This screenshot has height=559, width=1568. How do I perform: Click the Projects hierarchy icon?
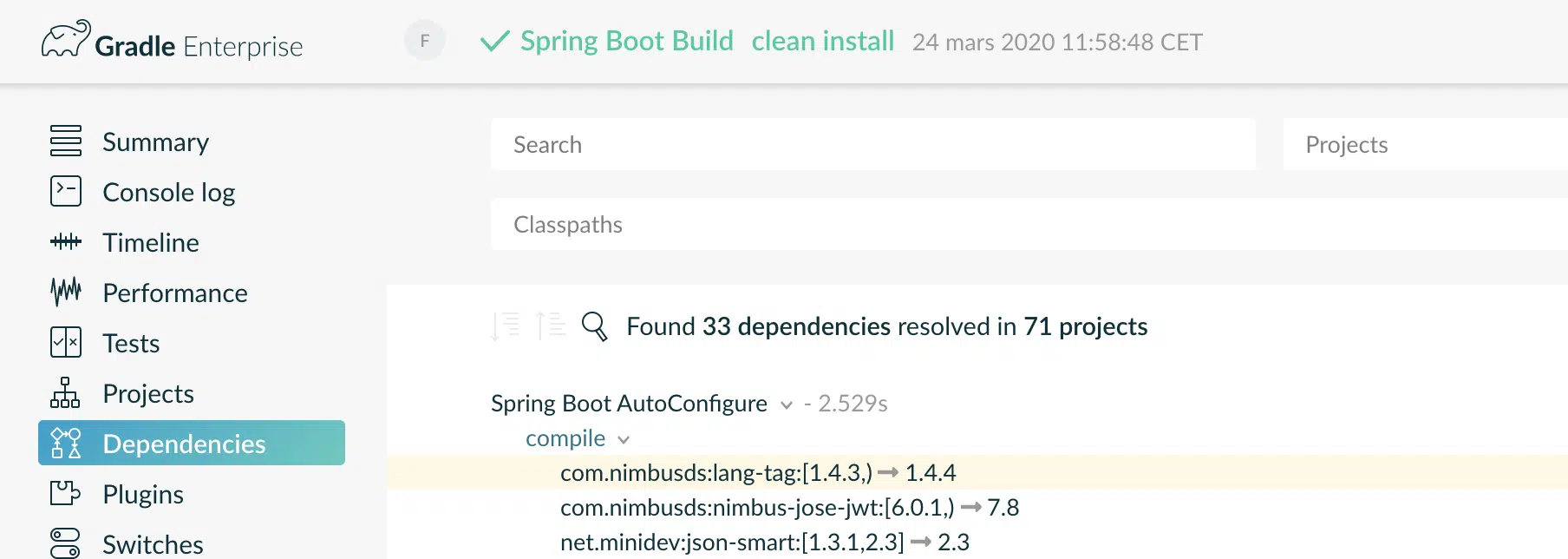(x=65, y=392)
